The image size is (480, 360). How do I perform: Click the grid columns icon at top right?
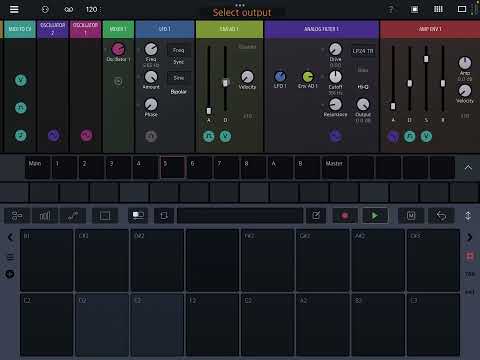point(438,9)
